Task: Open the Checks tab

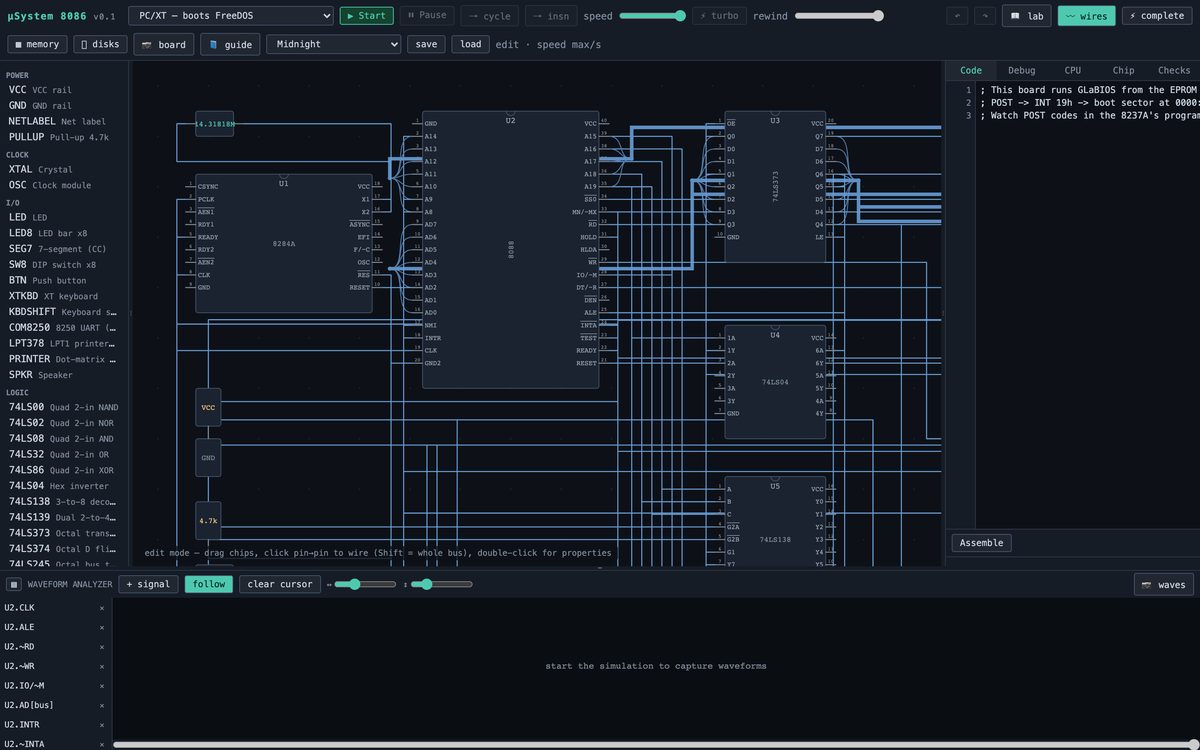Action: (1174, 70)
